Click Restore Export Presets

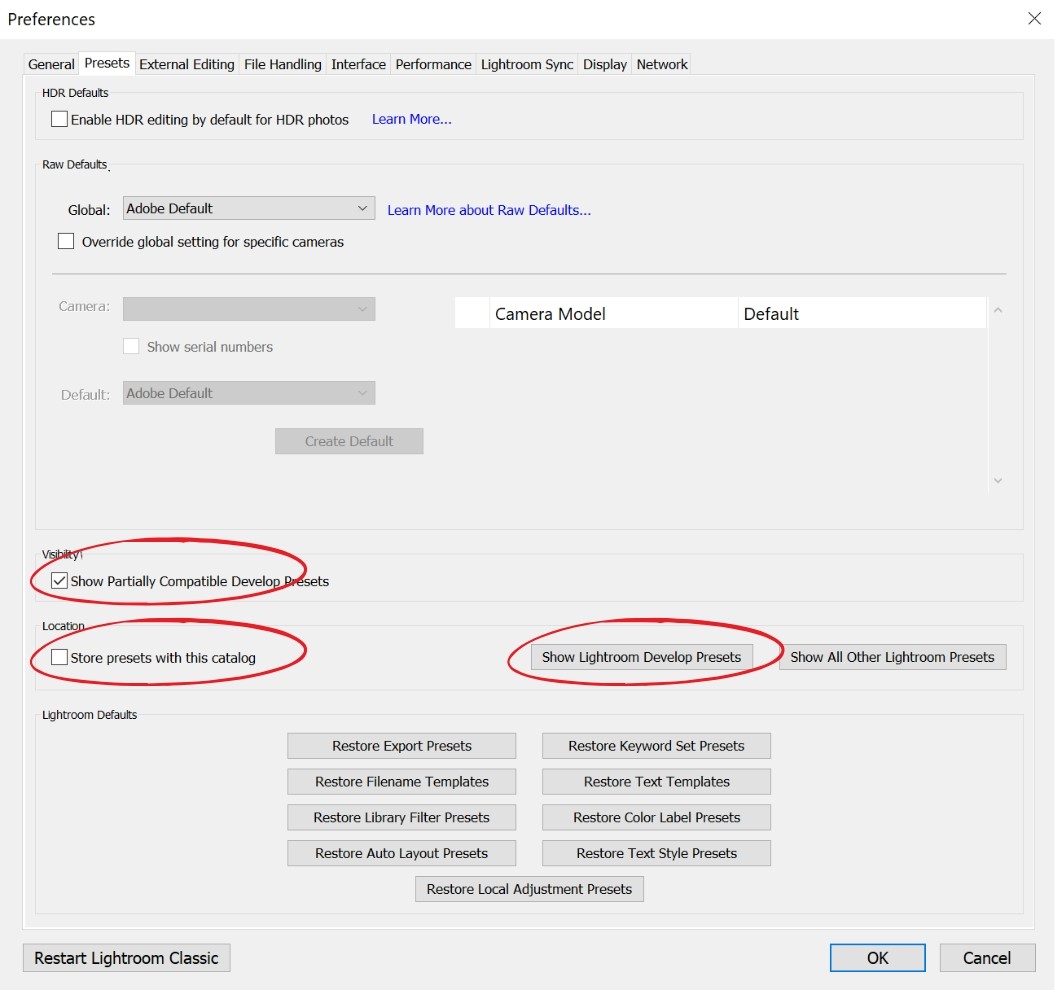tap(402, 746)
